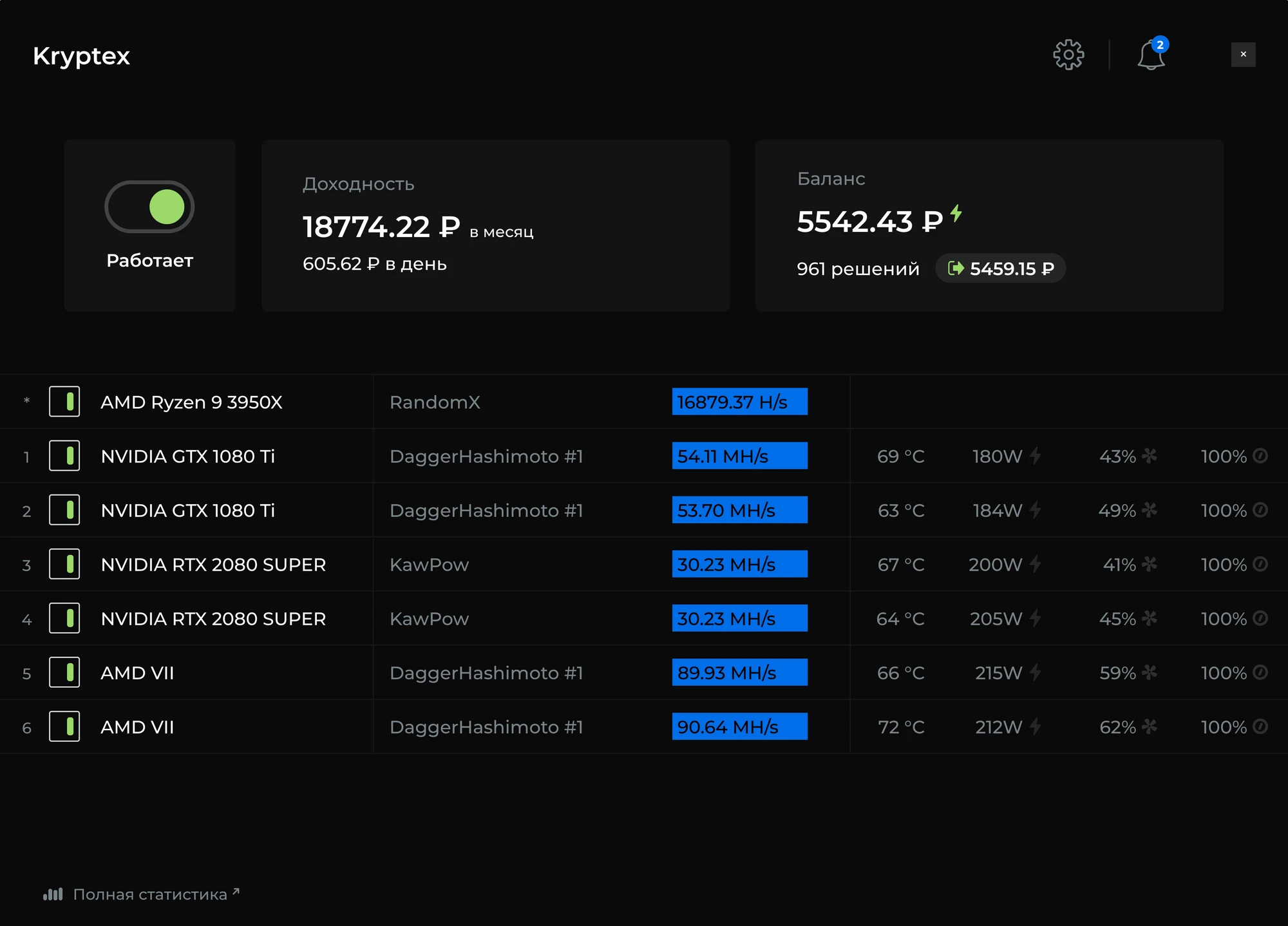
Task: Select the hashrate value 89.93 MH/s for AMD VII
Action: pos(739,672)
